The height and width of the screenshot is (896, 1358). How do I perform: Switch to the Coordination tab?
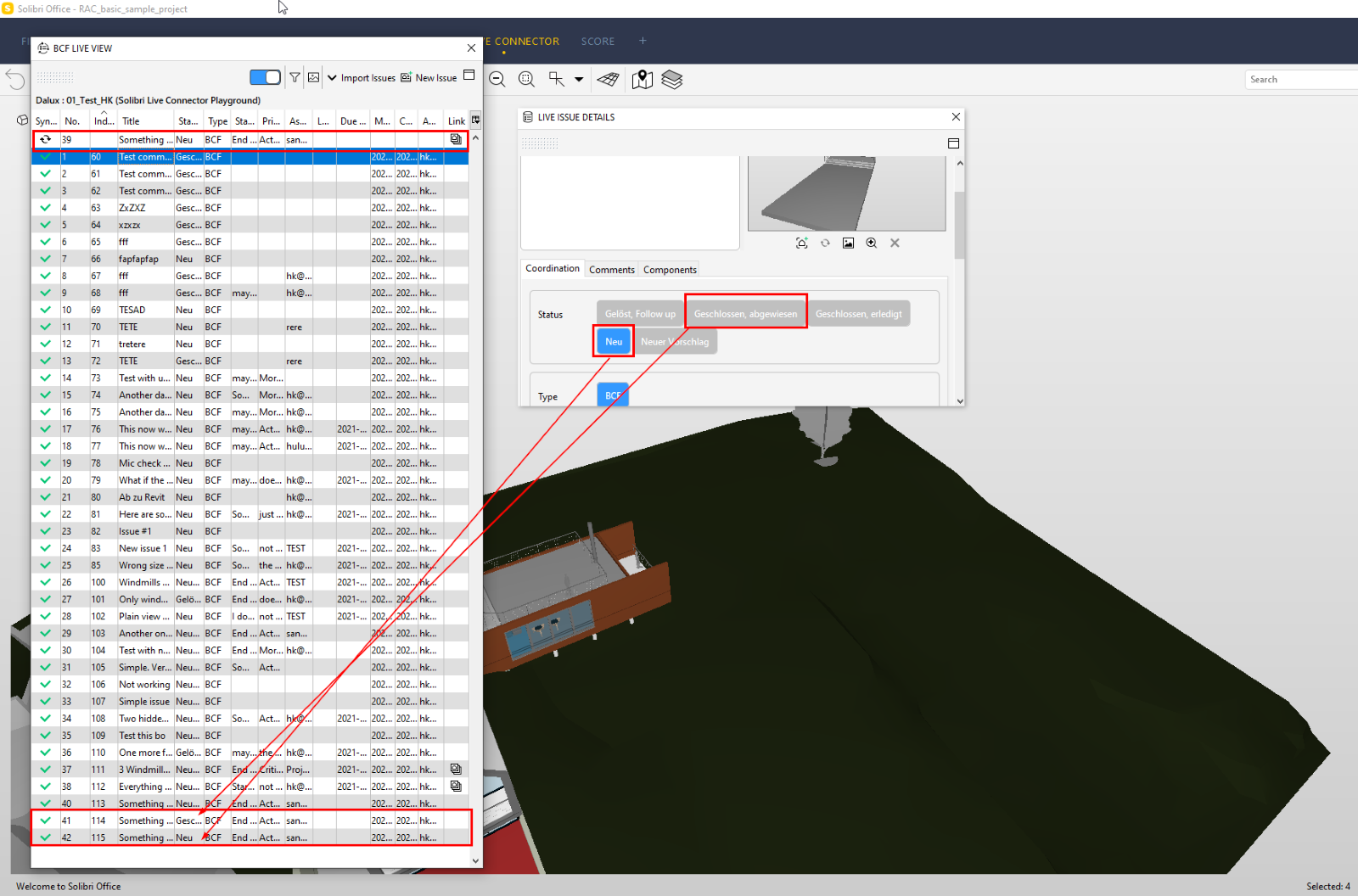click(553, 268)
